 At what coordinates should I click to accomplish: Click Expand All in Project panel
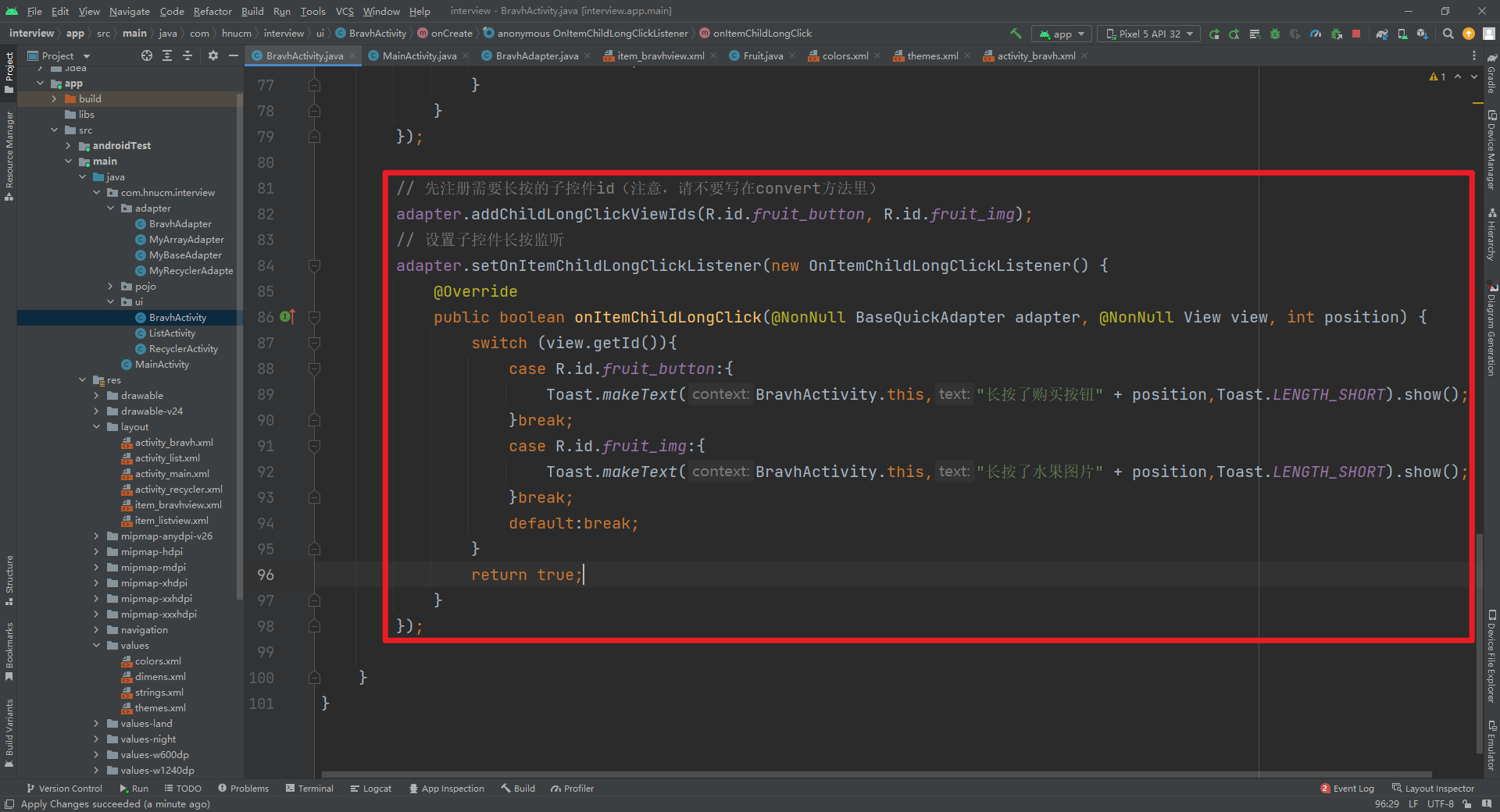click(x=167, y=55)
